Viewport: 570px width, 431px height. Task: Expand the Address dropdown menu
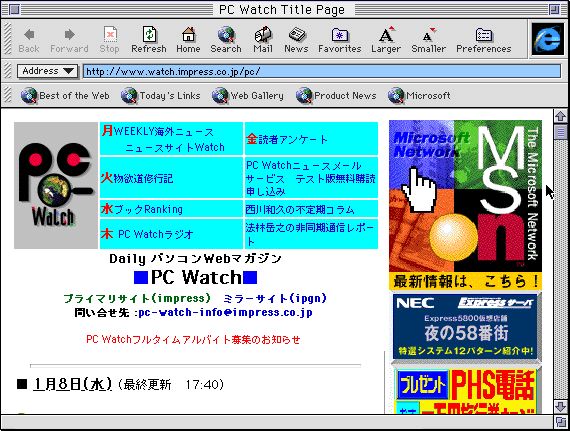click(48, 71)
